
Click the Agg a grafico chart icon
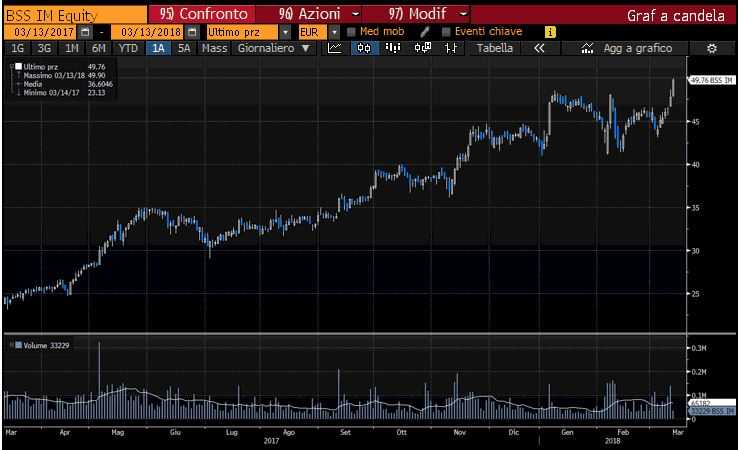coord(587,48)
